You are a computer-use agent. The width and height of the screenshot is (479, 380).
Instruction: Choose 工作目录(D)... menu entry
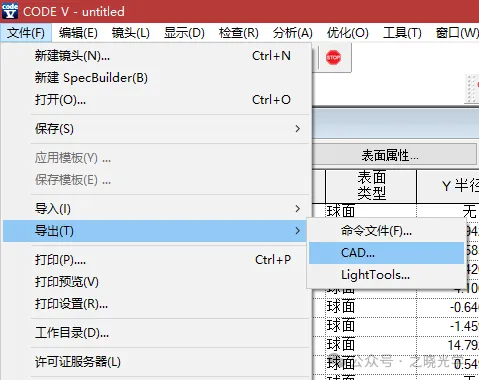pos(156,333)
